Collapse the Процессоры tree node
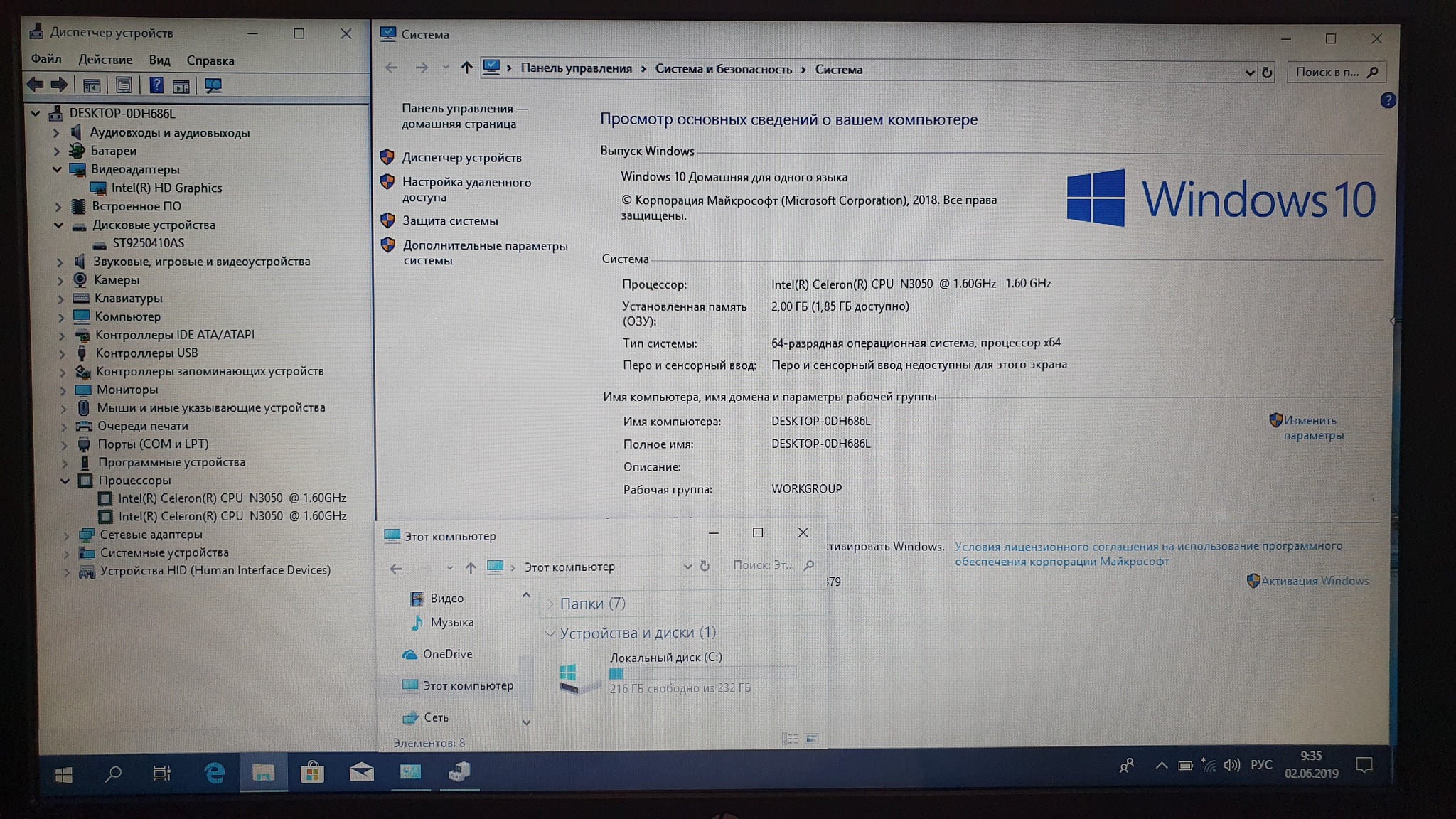The height and width of the screenshot is (819, 1456). click(65, 481)
